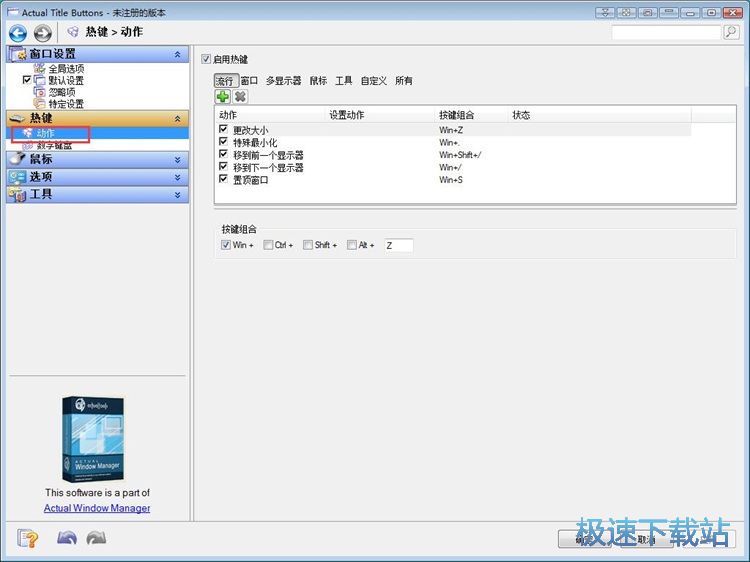
Task: Switch to the 多显示器 tab
Action: (x=283, y=81)
